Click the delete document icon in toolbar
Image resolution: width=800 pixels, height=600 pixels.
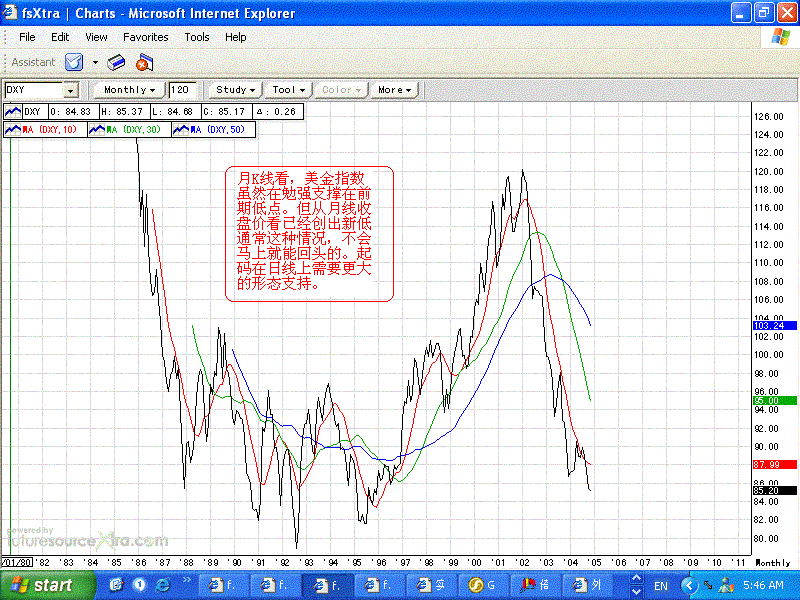(x=144, y=62)
